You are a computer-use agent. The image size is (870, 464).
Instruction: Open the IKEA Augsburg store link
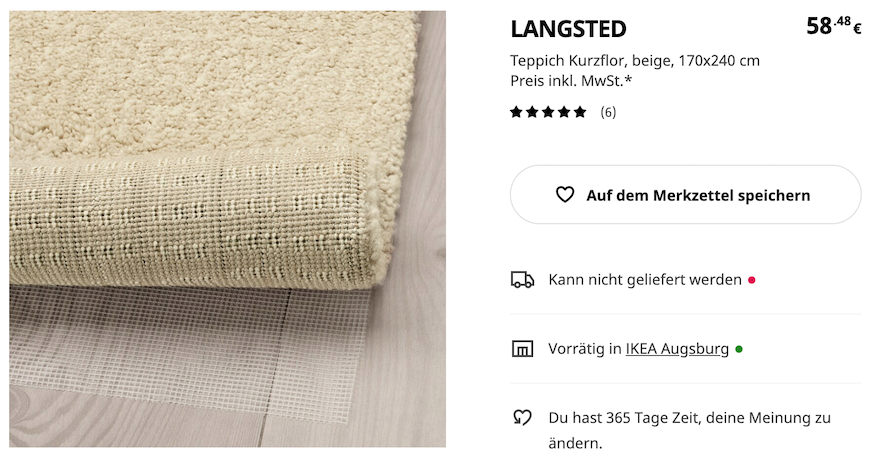click(677, 349)
